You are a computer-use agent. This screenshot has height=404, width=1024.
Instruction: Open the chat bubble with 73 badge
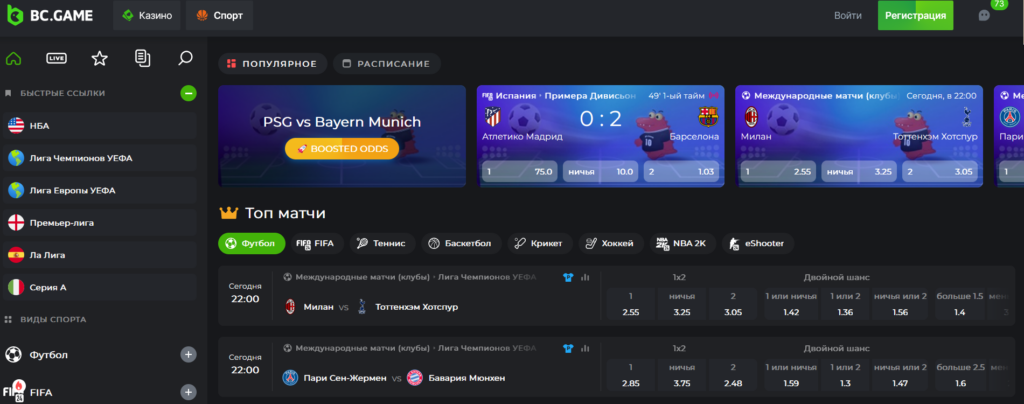(x=984, y=16)
